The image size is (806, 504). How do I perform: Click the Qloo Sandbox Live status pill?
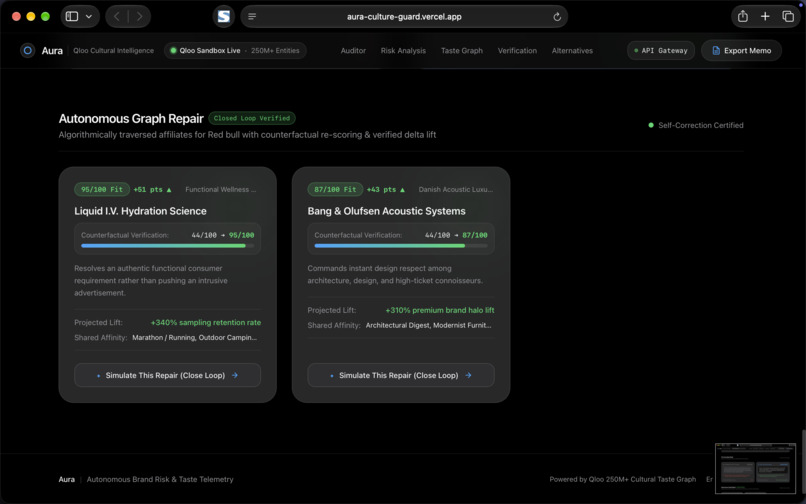pos(235,50)
